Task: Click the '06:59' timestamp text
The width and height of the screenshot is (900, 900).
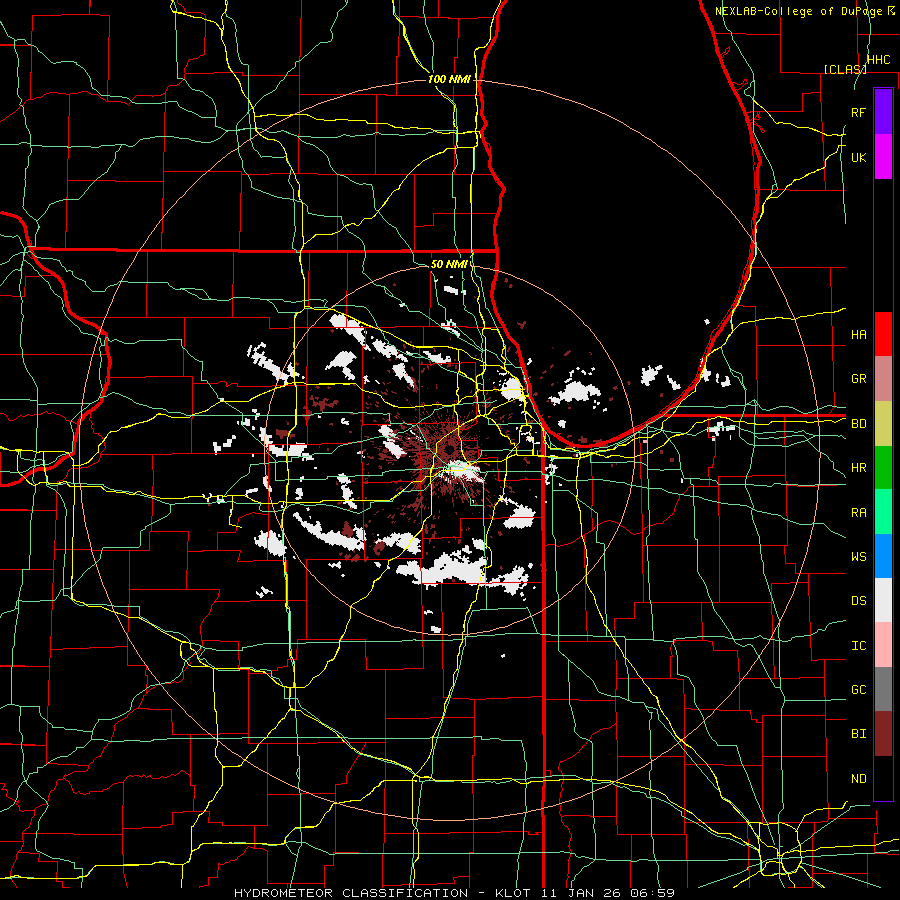Action: point(651,893)
